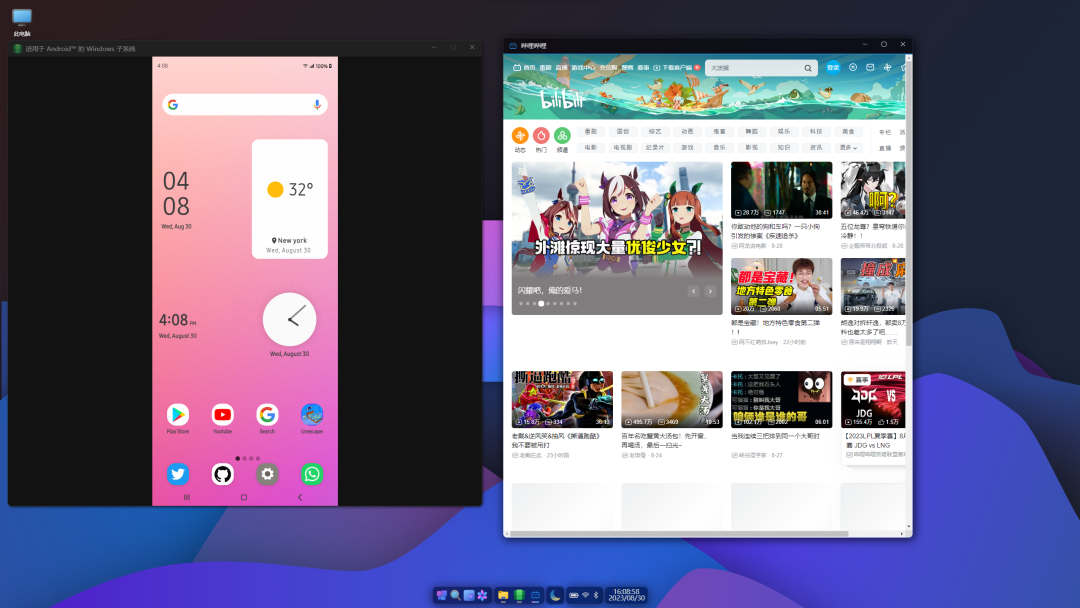1080x608 pixels.
Task: Open the red 热门 flame icon
Action: pos(541,136)
